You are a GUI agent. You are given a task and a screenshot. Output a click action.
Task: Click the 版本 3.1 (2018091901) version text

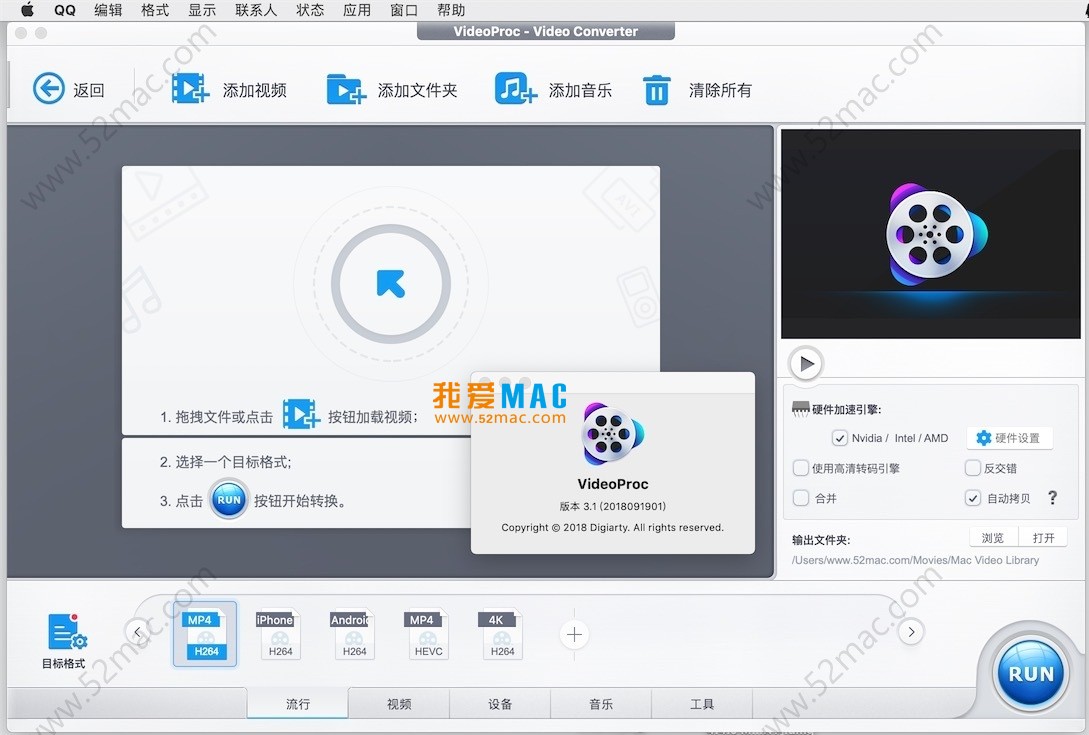613,506
